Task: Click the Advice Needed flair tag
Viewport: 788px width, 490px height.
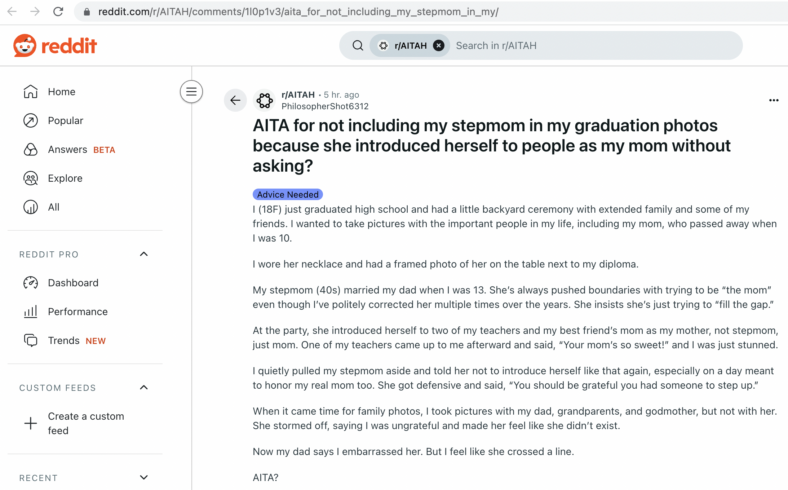Action: pos(288,194)
